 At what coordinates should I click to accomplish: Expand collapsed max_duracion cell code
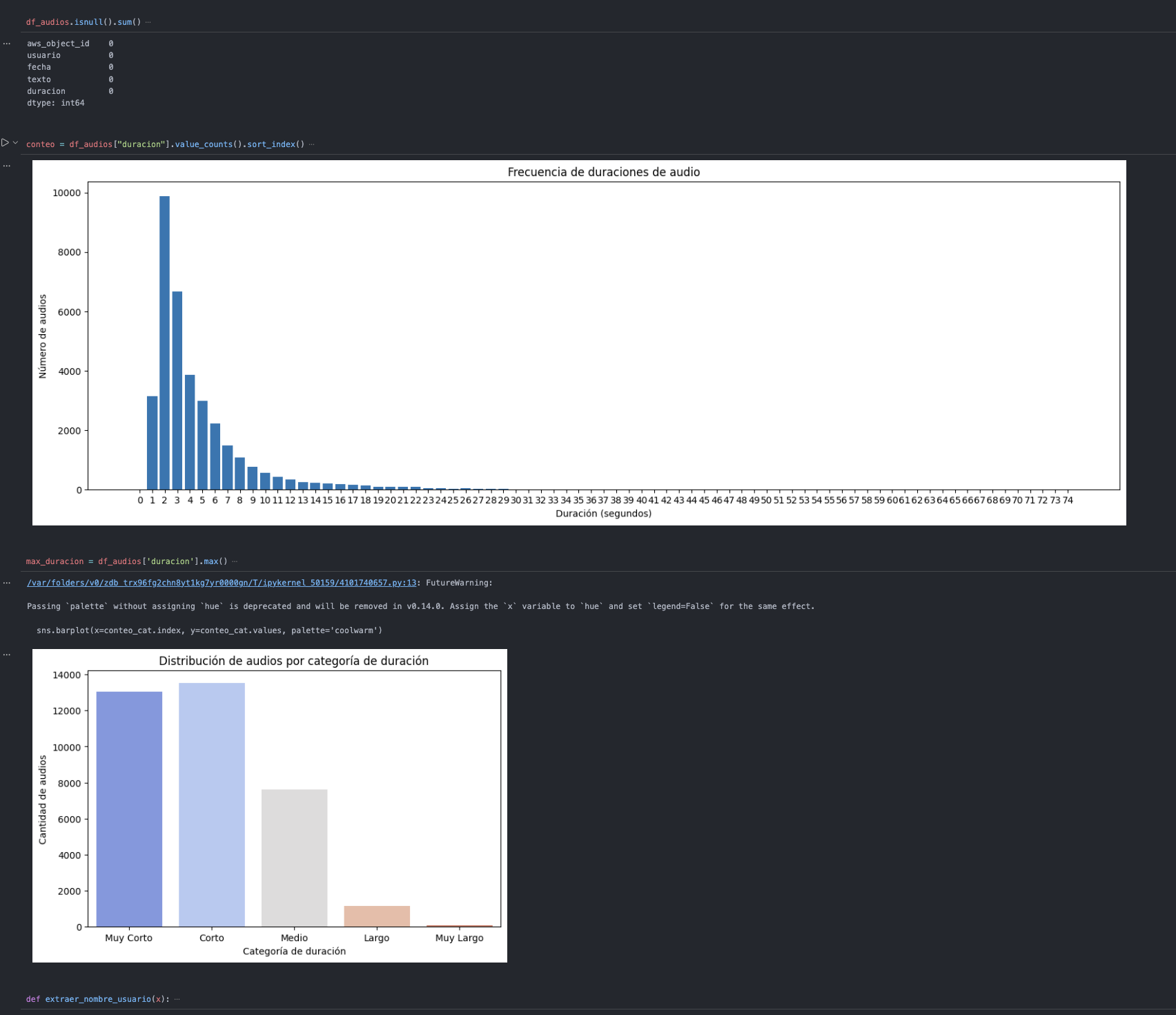click(235, 561)
